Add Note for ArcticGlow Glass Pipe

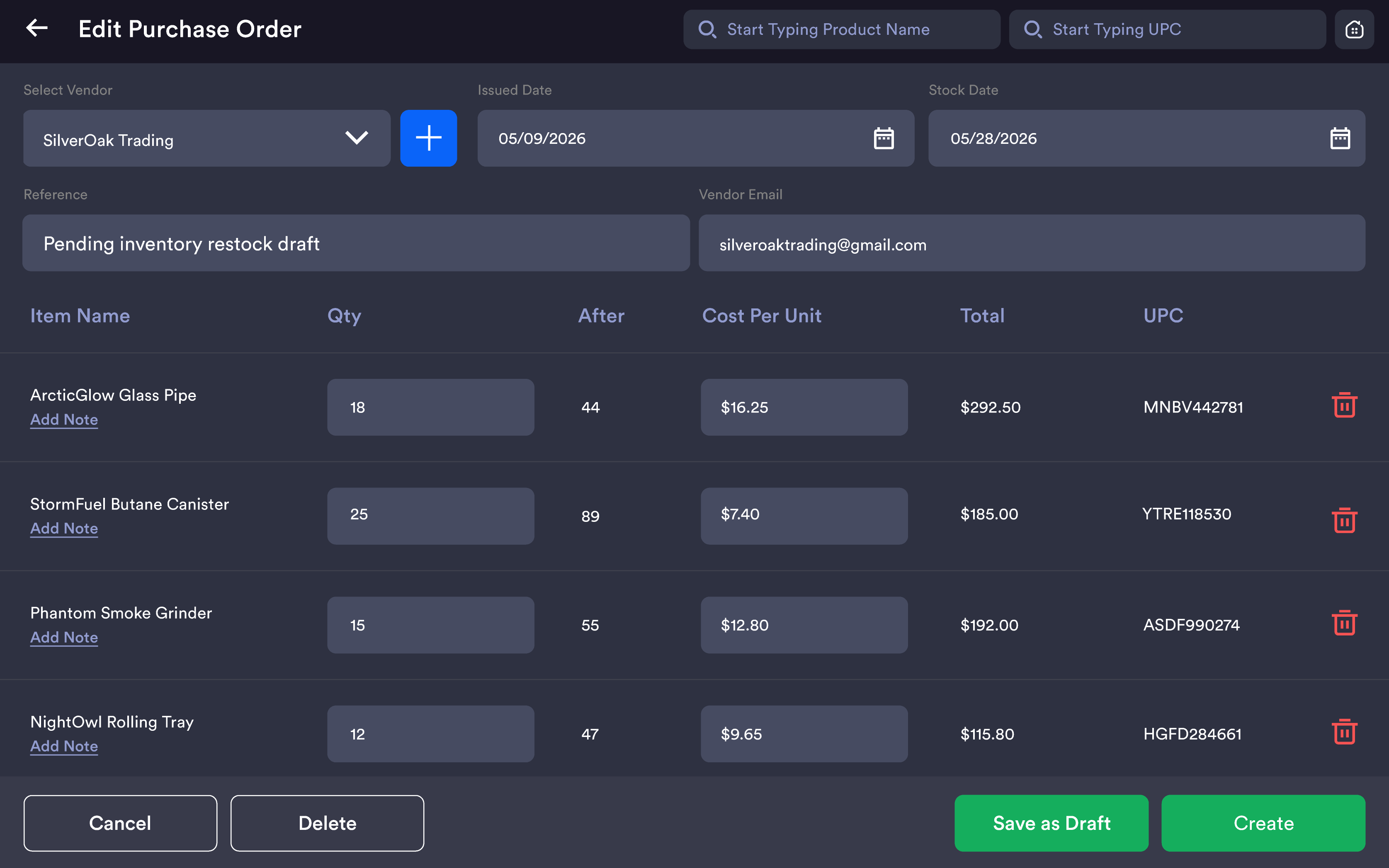click(64, 419)
